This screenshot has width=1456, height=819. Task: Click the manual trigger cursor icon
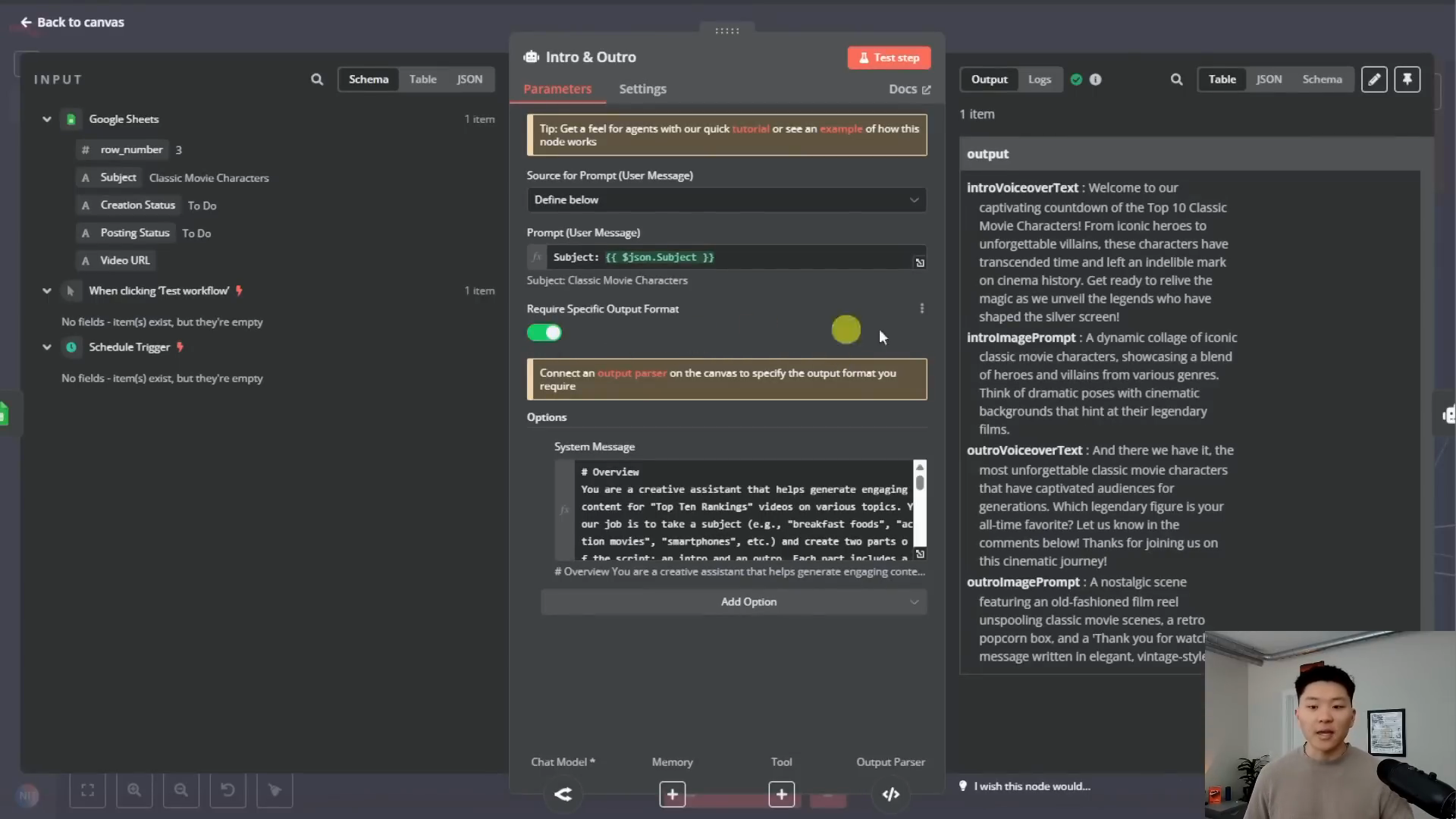(x=71, y=290)
